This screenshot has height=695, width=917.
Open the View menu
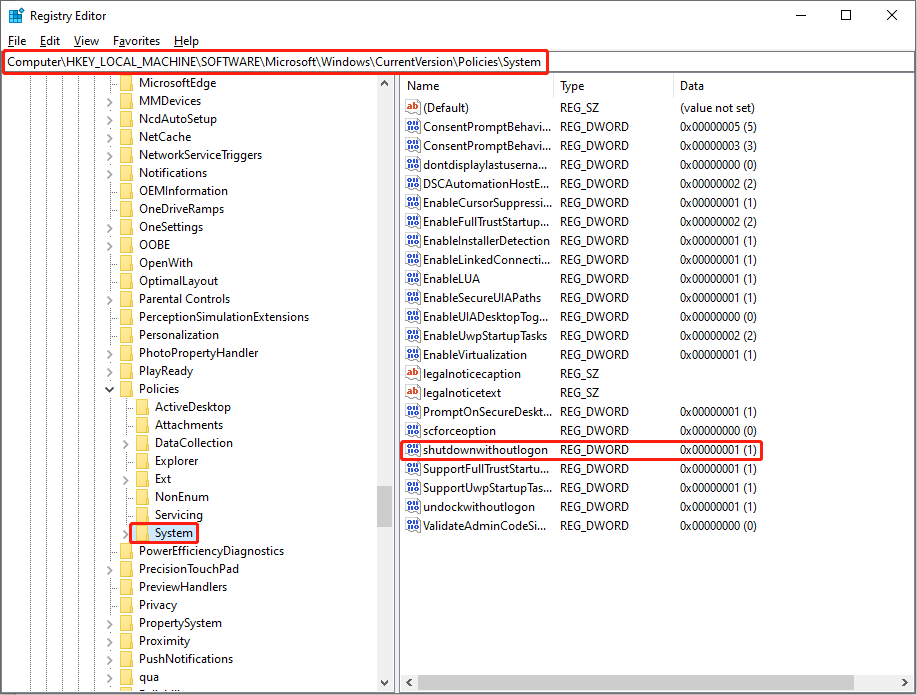86,41
